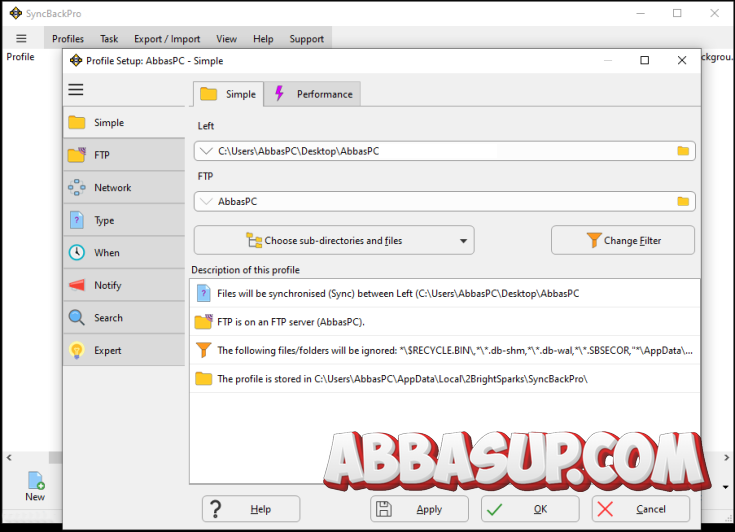Open the Search settings section
This screenshot has height=532, width=735.
pos(124,317)
